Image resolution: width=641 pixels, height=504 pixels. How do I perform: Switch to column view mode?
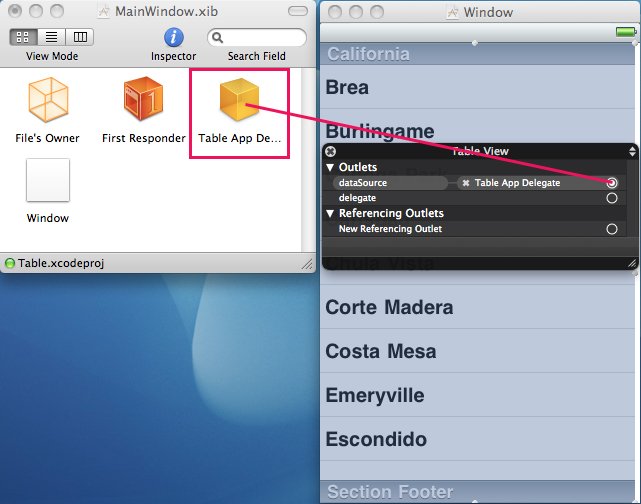(x=80, y=37)
